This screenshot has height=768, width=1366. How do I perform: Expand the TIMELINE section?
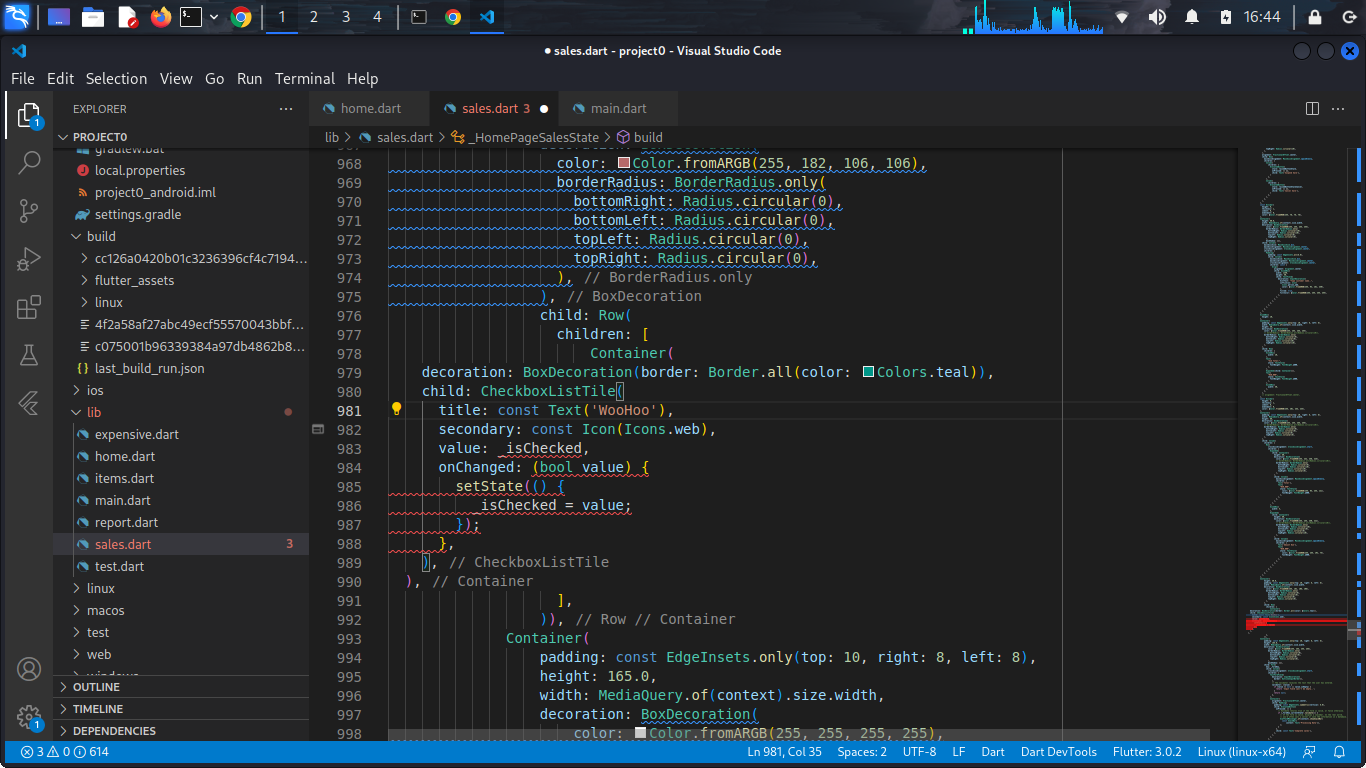tap(181, 709)
